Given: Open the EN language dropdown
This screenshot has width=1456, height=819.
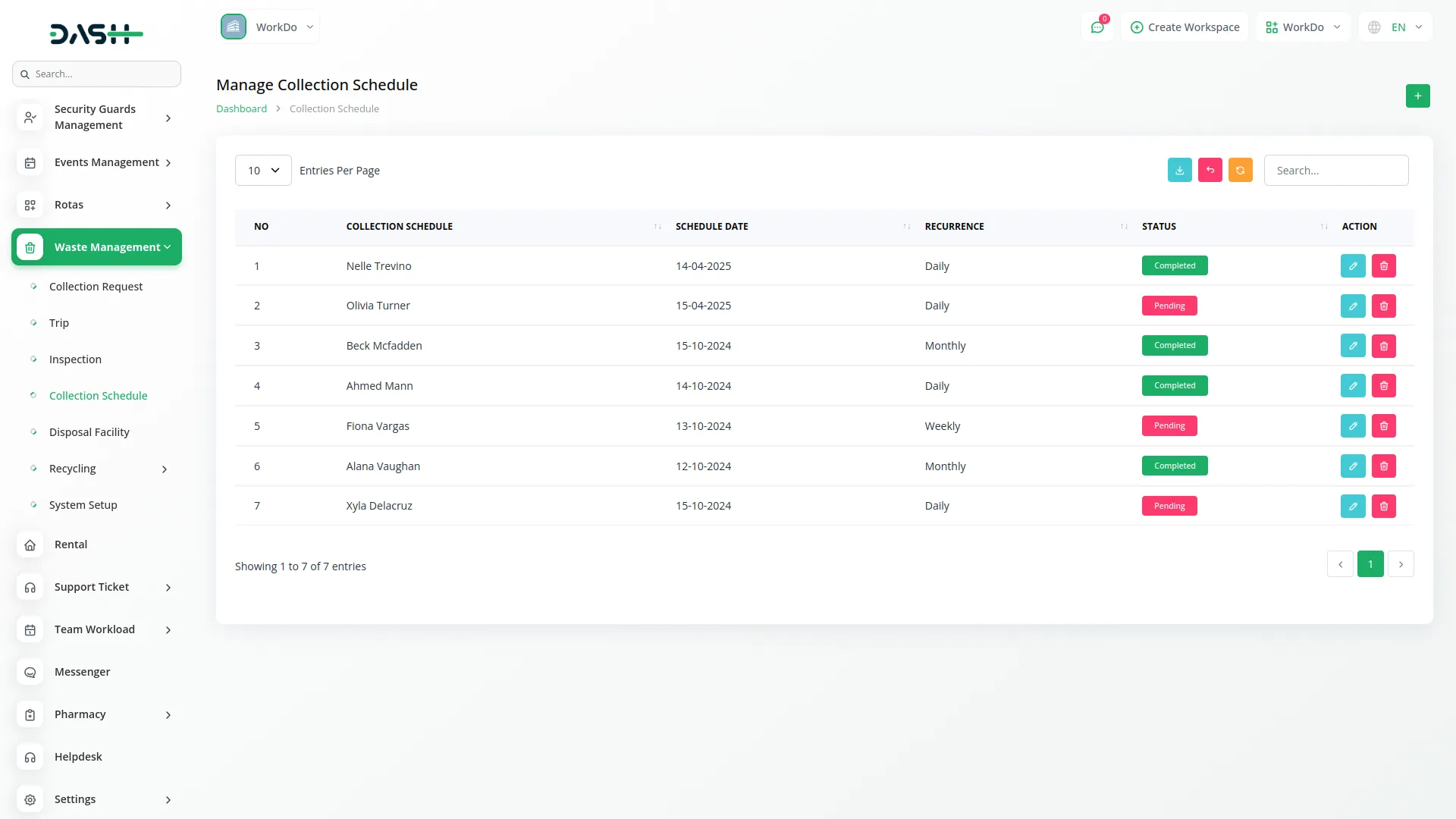Looking at the screenshot, I should pyautogui.click(x=1396, y=27).
